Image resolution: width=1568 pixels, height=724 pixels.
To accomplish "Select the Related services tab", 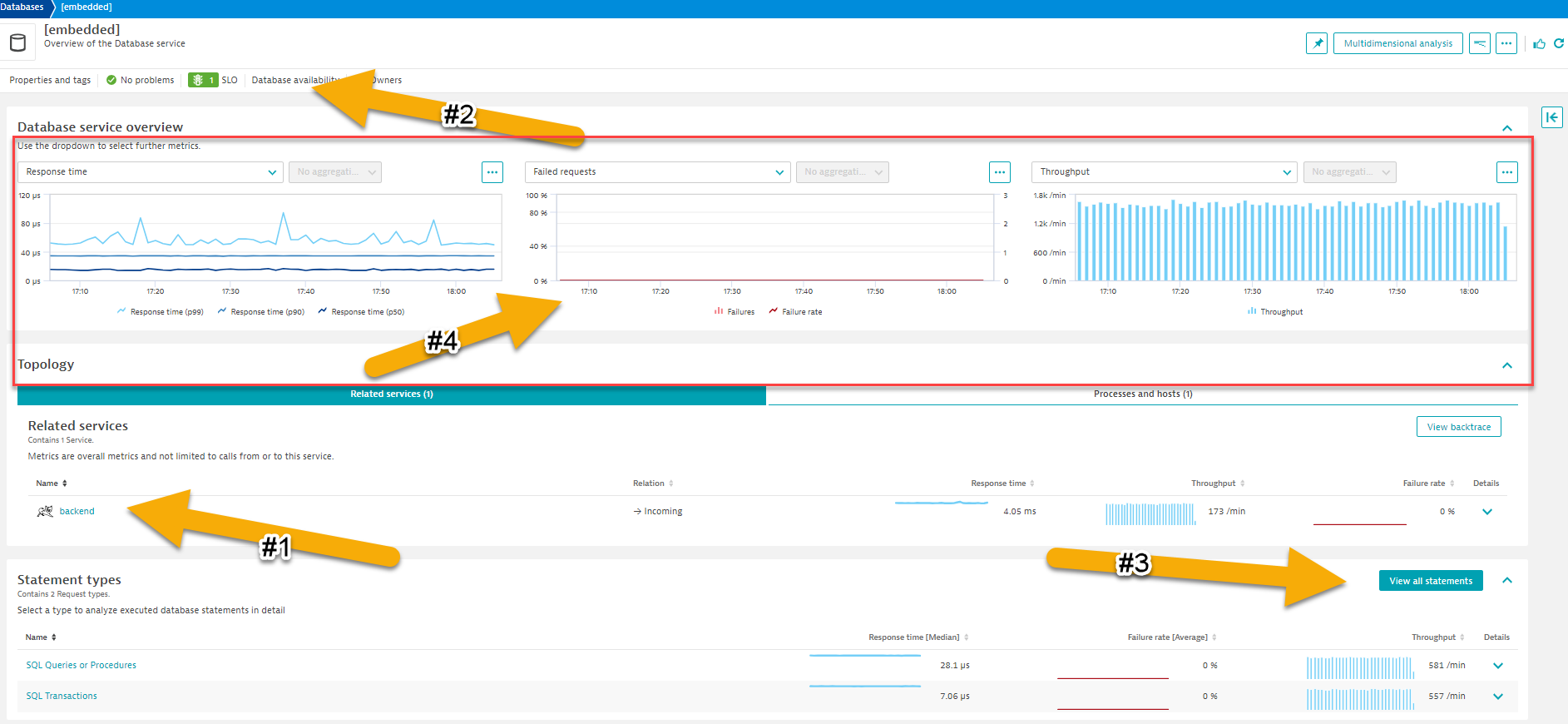I will coord(391,394).
